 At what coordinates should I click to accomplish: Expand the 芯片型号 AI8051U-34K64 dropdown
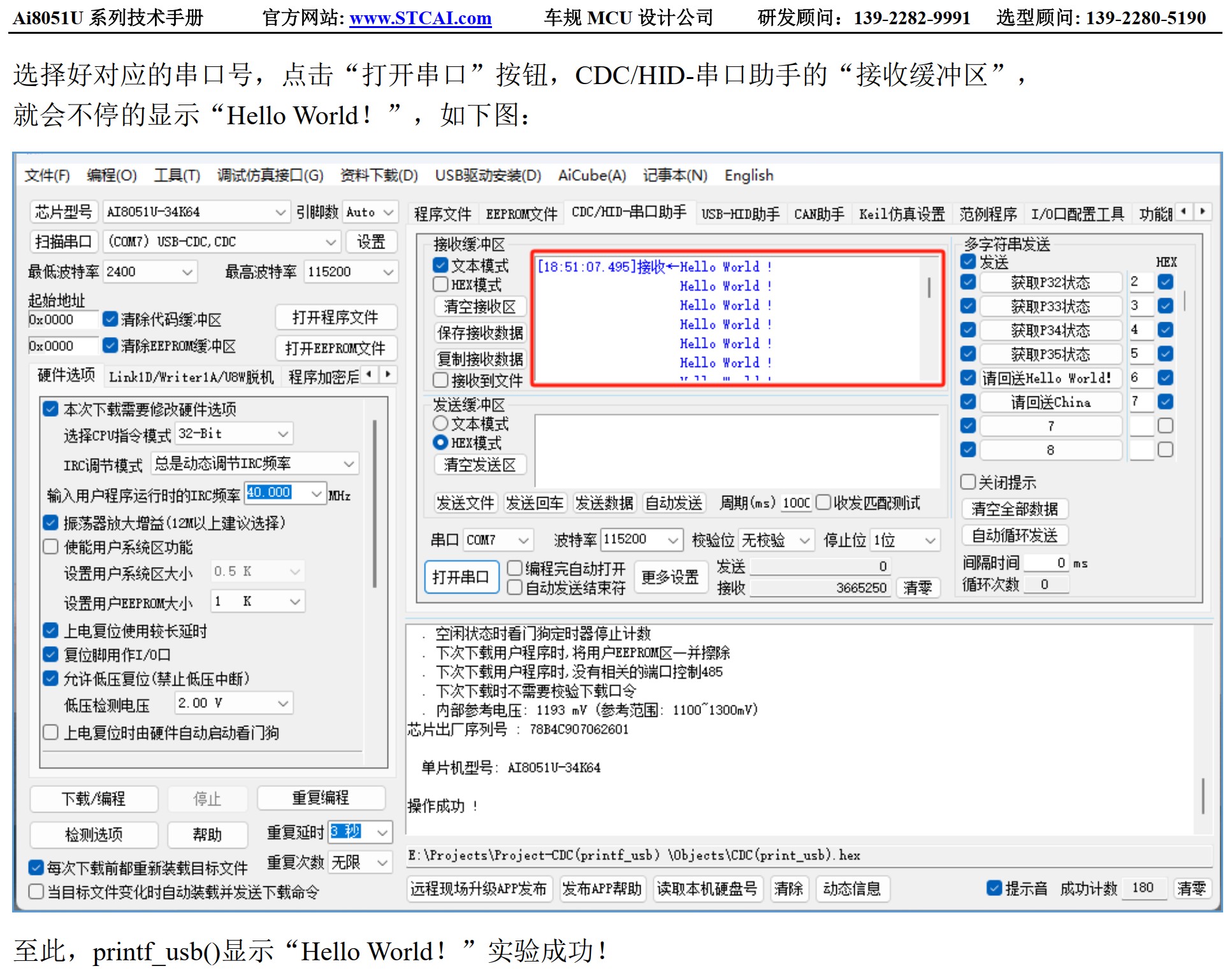(x=280, y=212)
